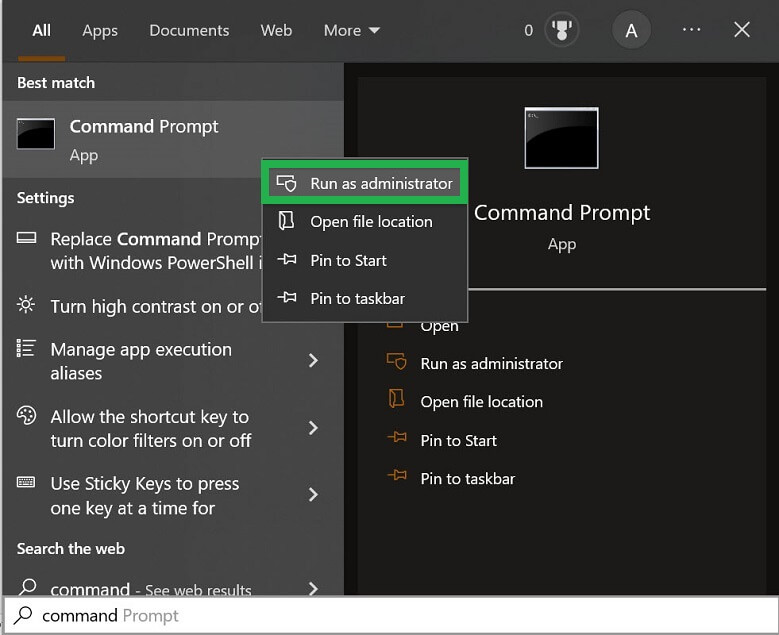Expand arrow for Use Sticky Keys setting
Screen dimensions: 779x635
(313, 494)
